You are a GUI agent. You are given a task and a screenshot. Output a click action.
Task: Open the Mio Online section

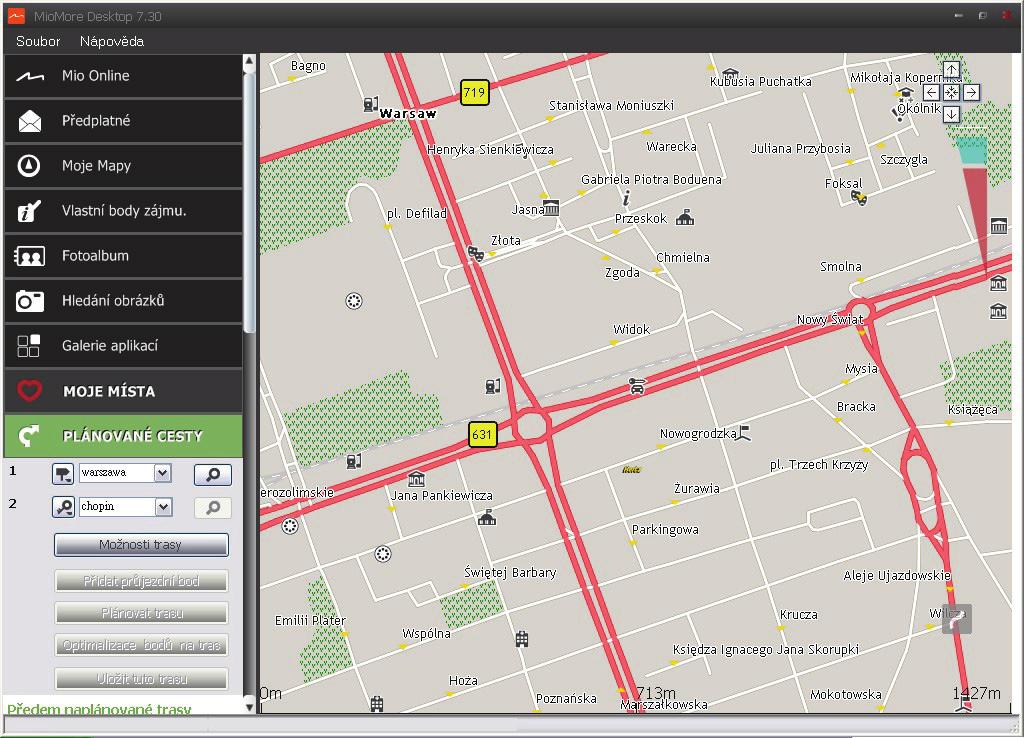(x=123, y=76)
